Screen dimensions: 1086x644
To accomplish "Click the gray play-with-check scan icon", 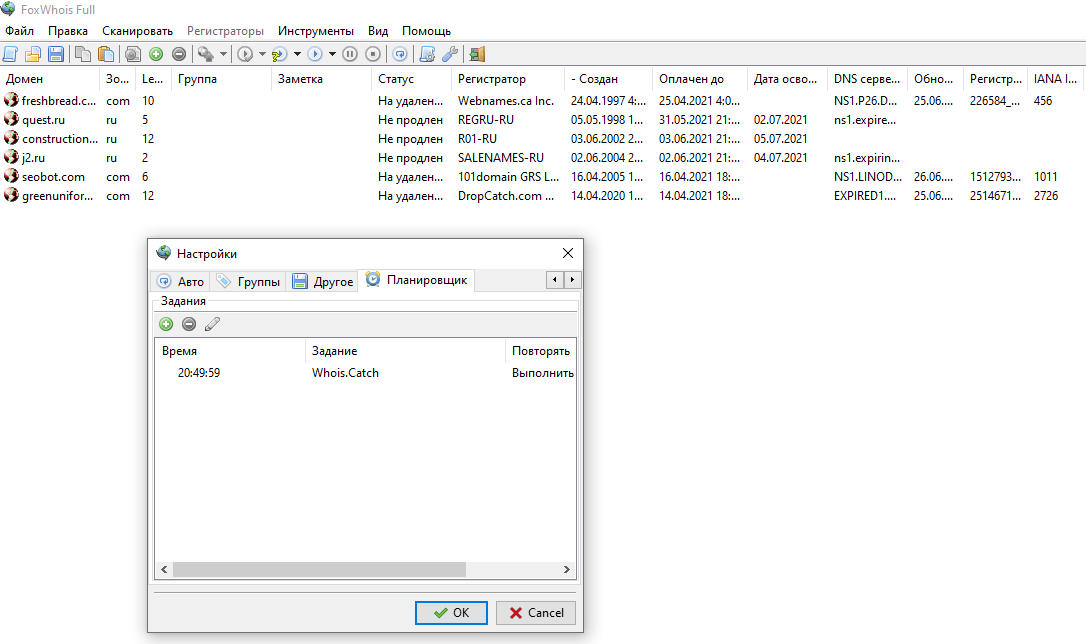I will pos(244,54).
